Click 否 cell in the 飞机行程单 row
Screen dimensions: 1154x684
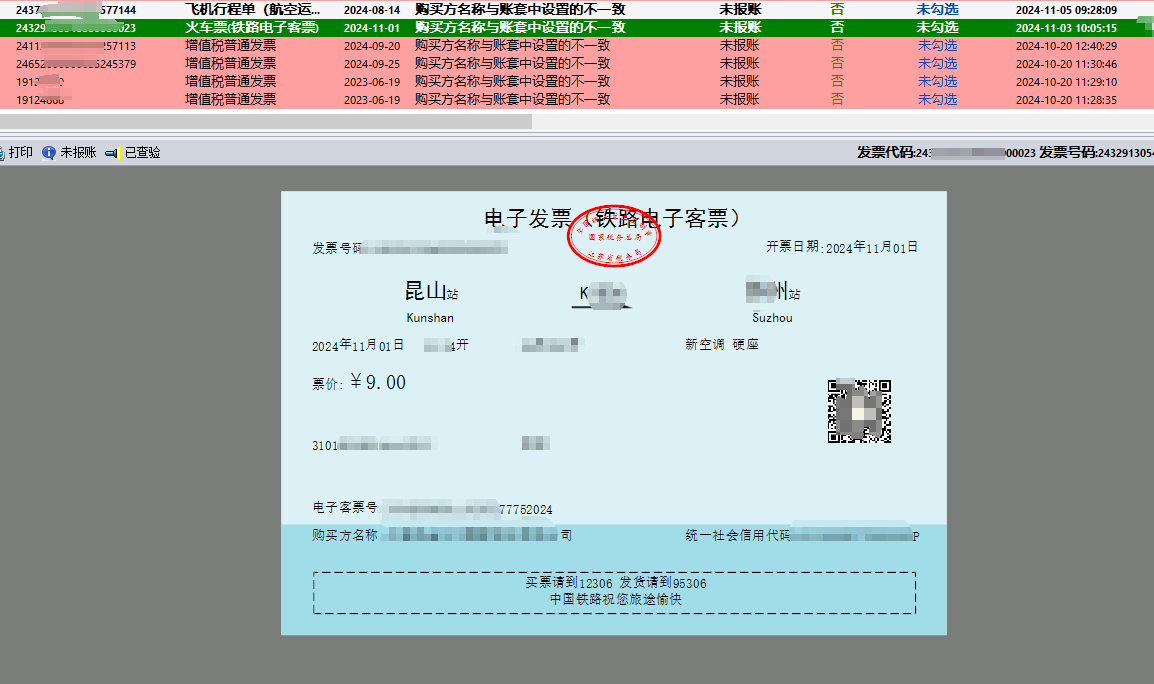pyautogui.click(x=837, y=10)
